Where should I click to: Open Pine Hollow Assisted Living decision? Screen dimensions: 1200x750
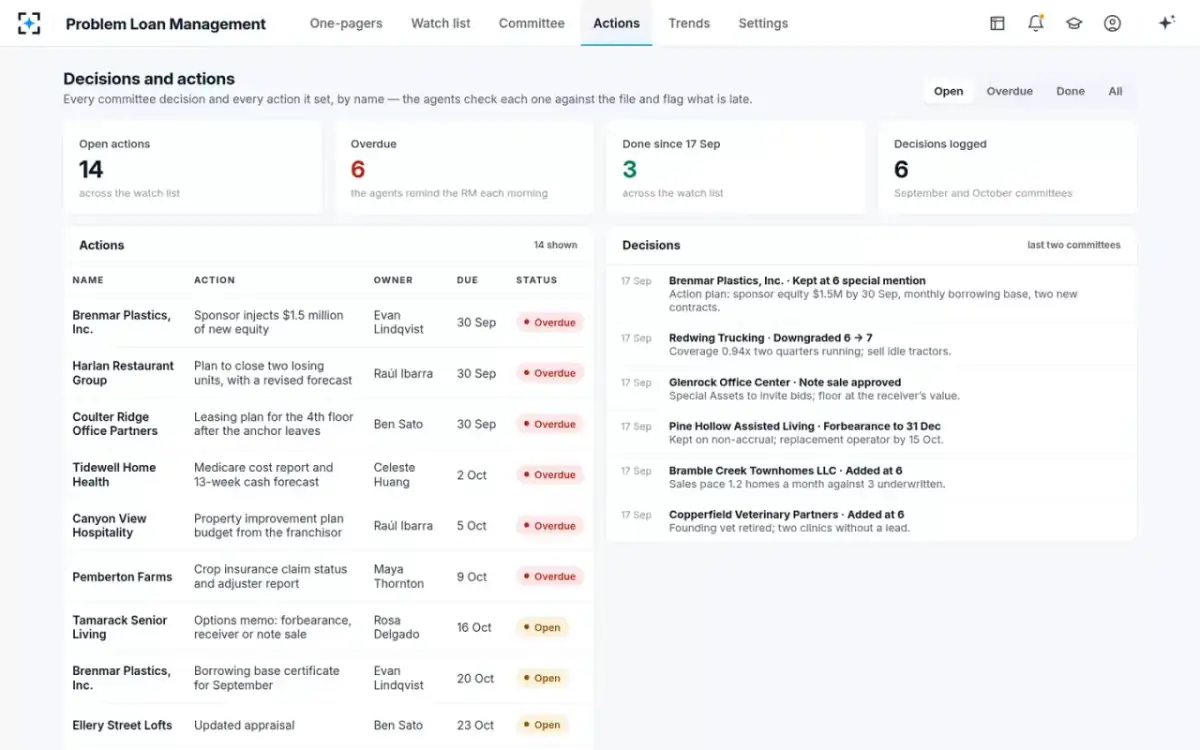point(871,433)
